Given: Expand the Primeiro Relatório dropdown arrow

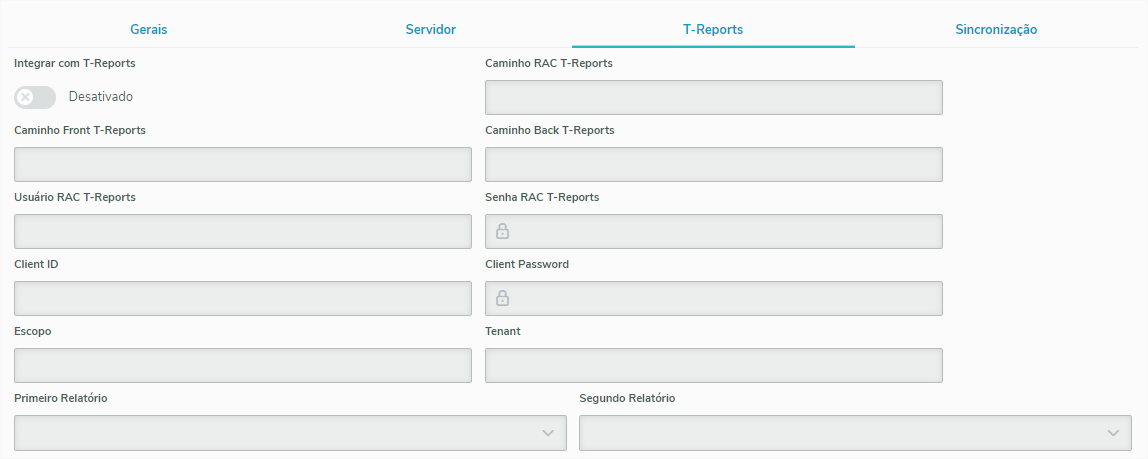Looking at the screenshot, I should [547, 433].
